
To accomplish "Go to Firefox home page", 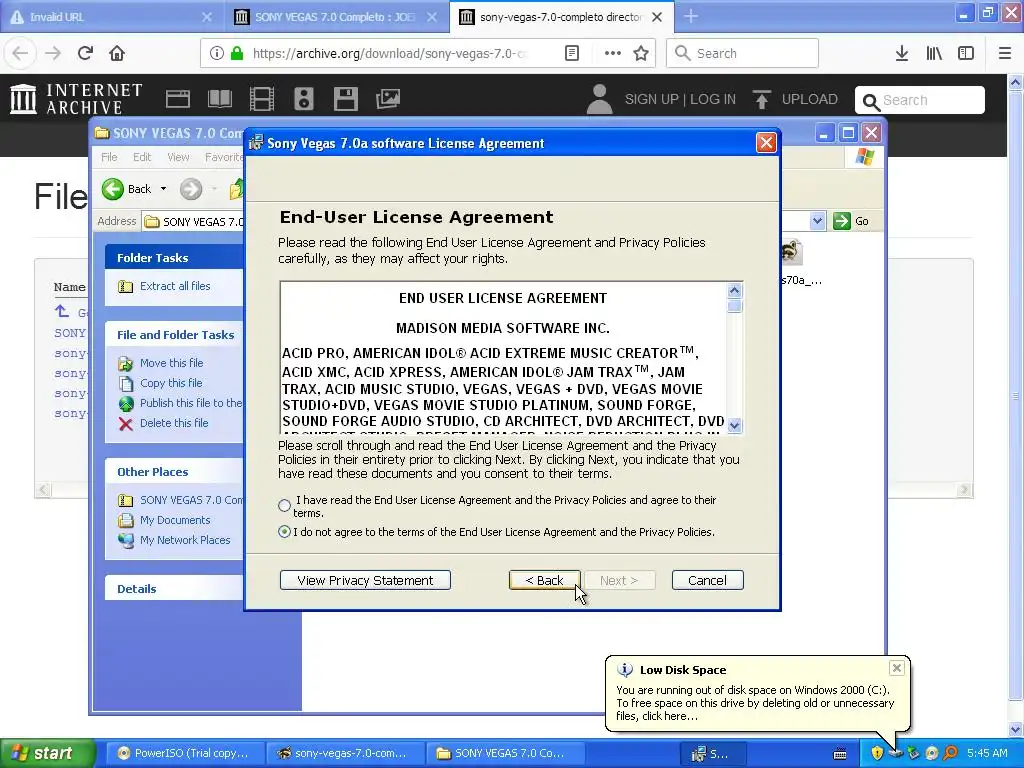I will coord(117,53).
